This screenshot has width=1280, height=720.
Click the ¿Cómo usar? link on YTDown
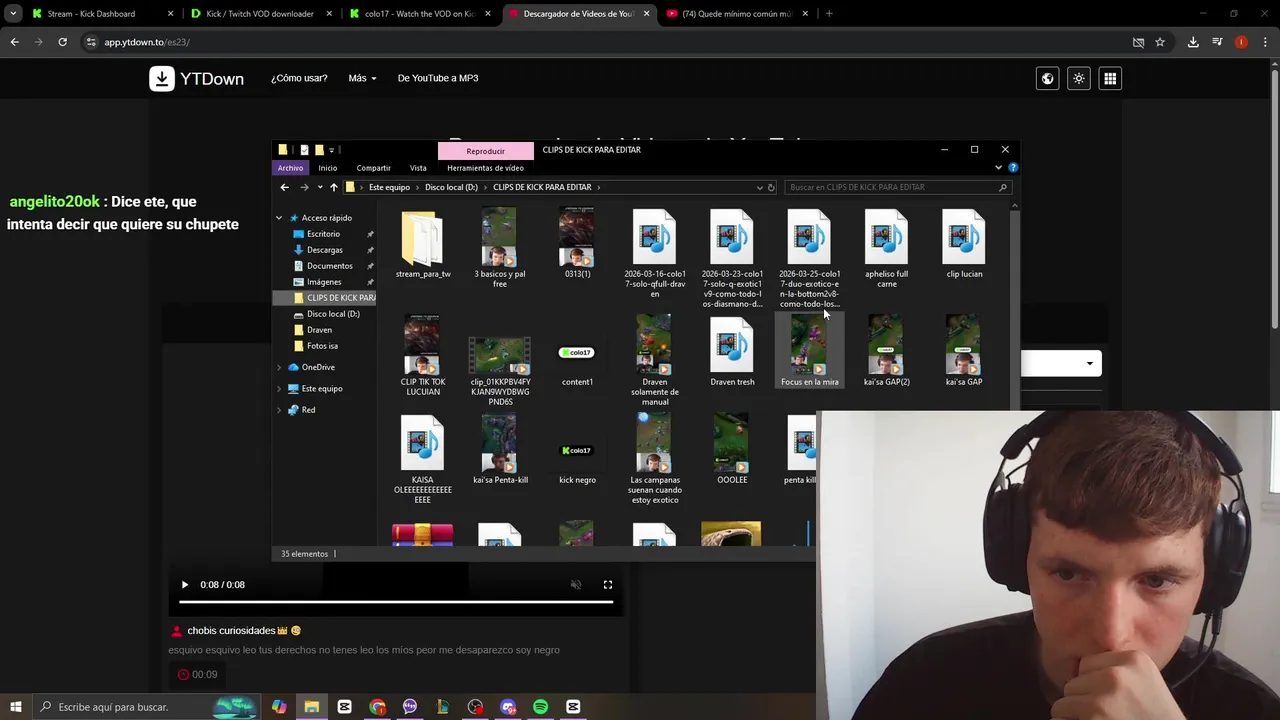tap(299, 78)
